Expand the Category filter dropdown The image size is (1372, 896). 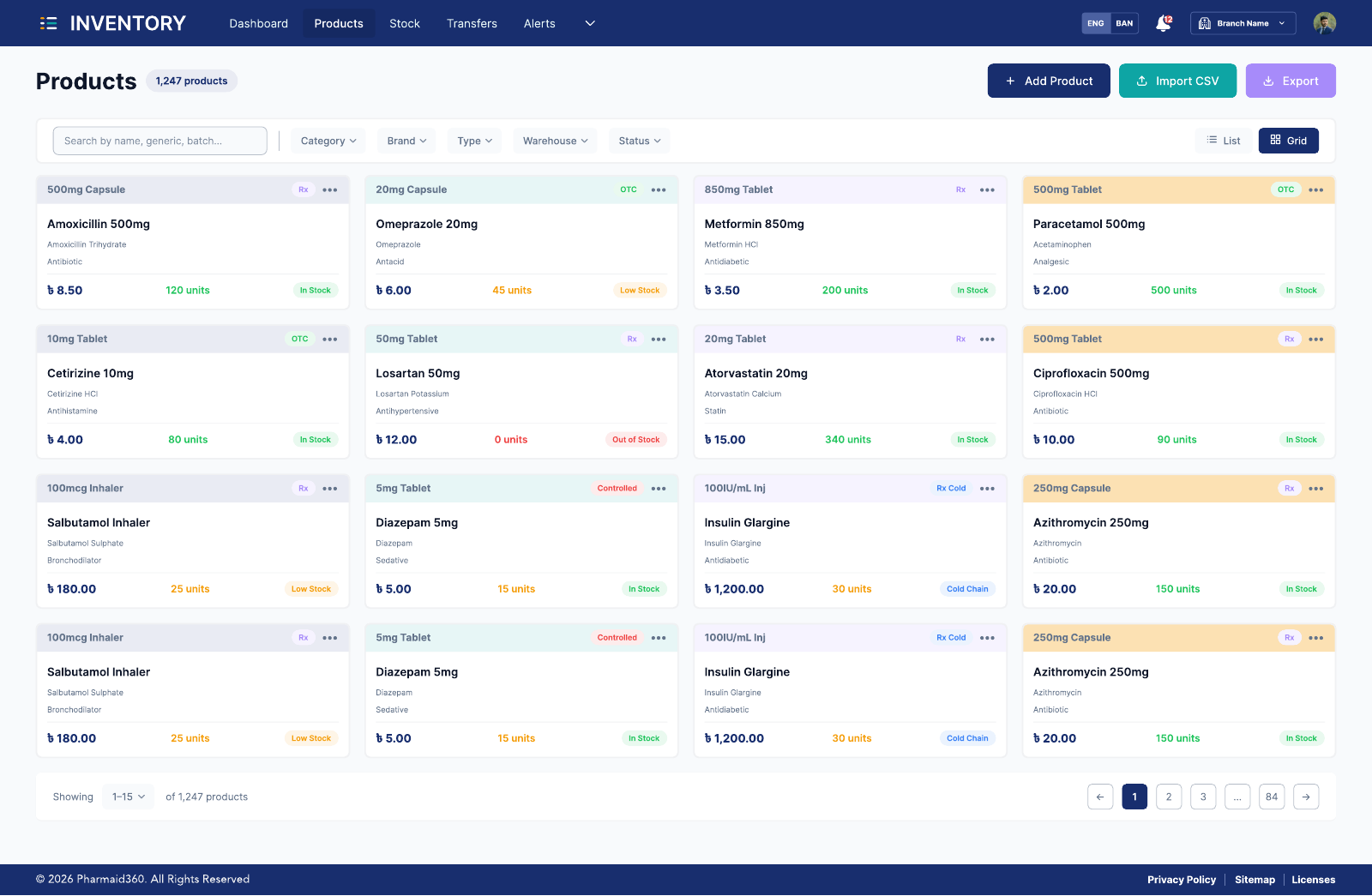click(328, 141)
